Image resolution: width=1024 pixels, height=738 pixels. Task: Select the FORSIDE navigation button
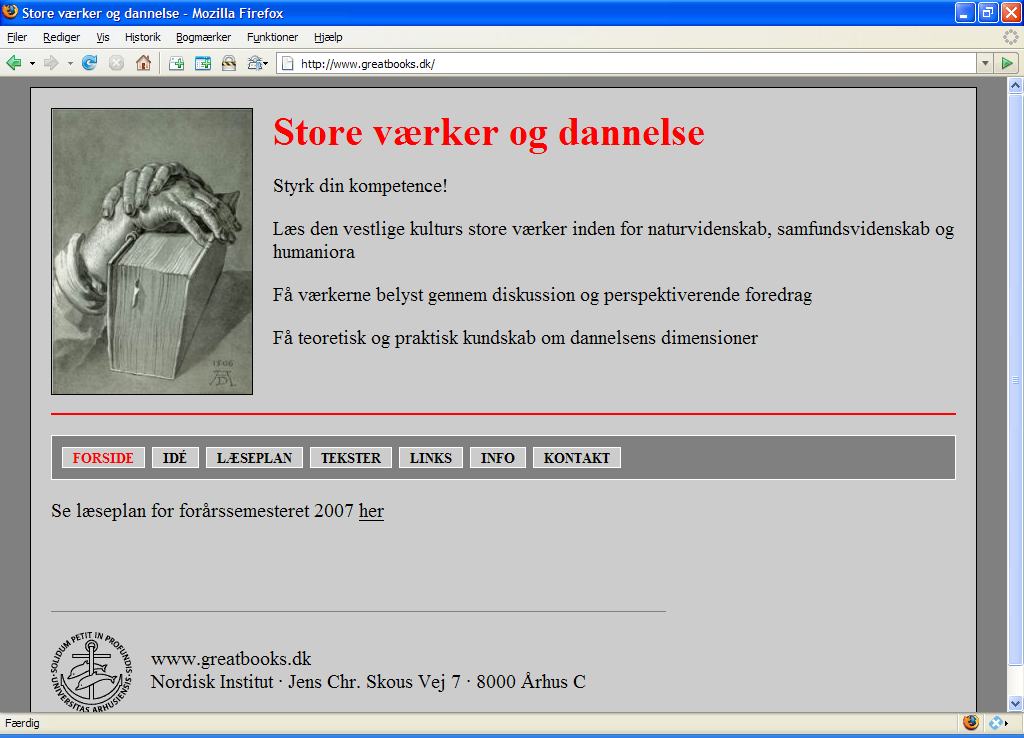(x=103, y=458)
